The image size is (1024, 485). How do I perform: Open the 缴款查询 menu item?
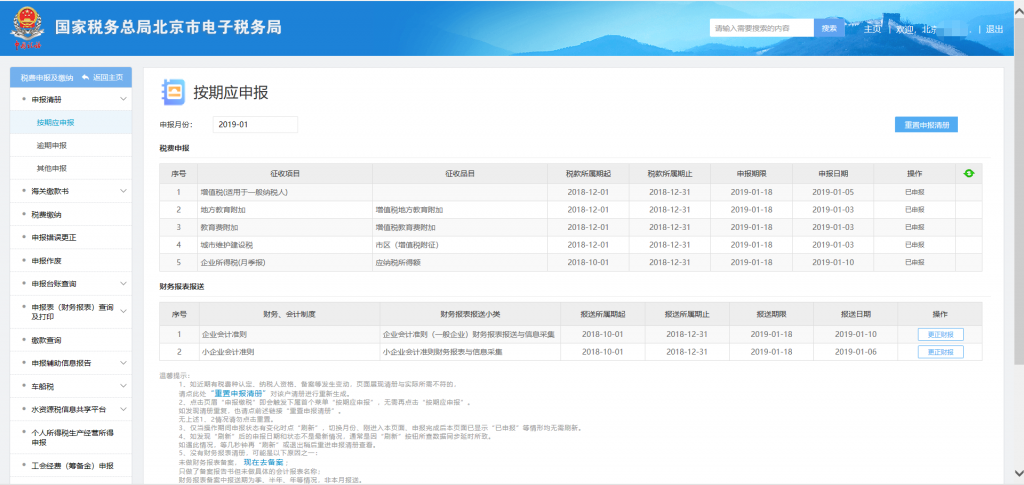[71, 340]
